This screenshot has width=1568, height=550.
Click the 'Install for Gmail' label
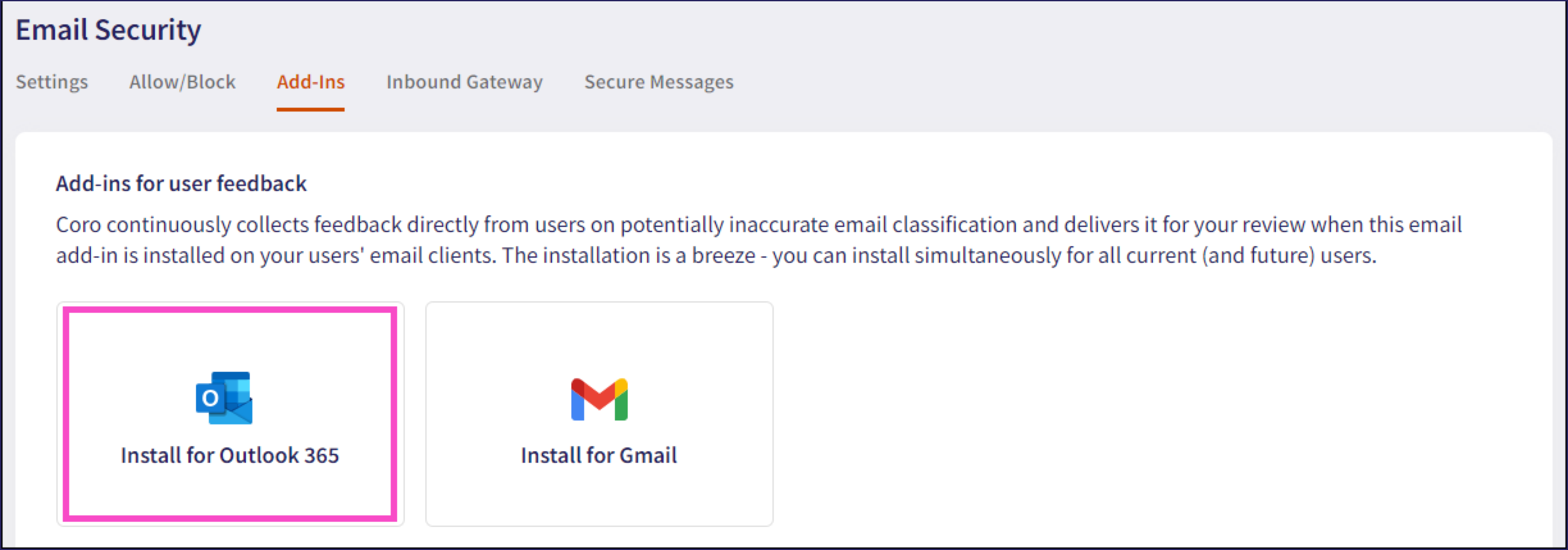coord(599,455)
